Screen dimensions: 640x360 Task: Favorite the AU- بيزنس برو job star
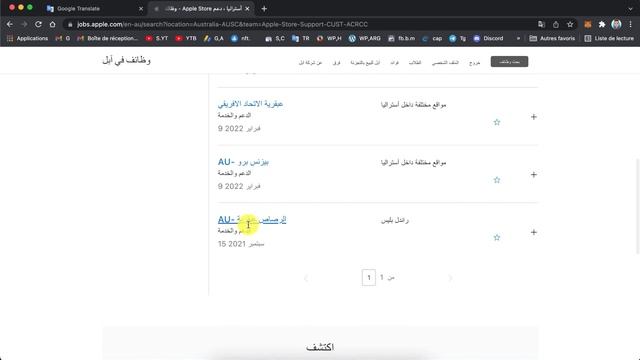click(497, 180)
